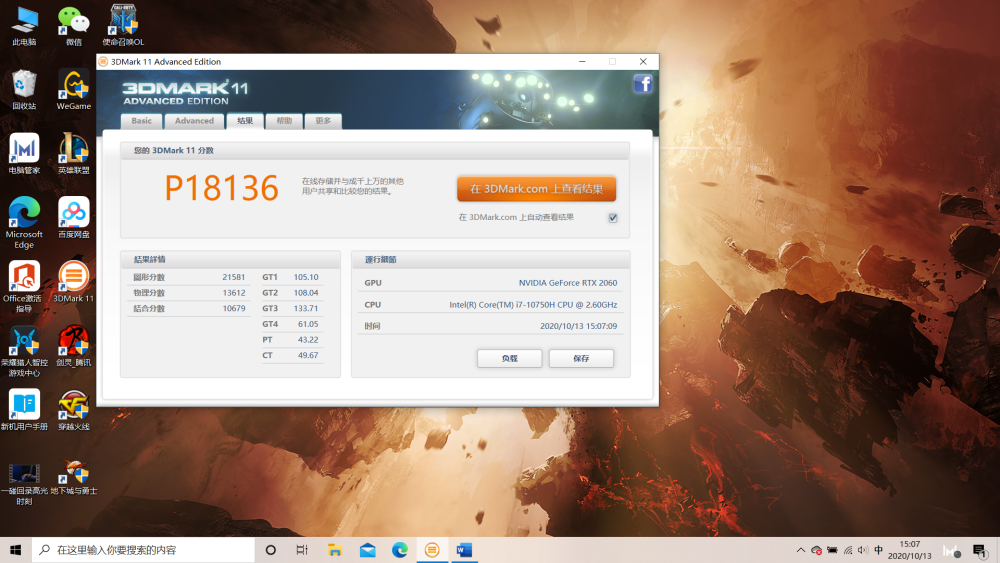The height and width of the screenshot is (563, 1000).
Task: Open the notification action center icon
Action: point(980,550)
